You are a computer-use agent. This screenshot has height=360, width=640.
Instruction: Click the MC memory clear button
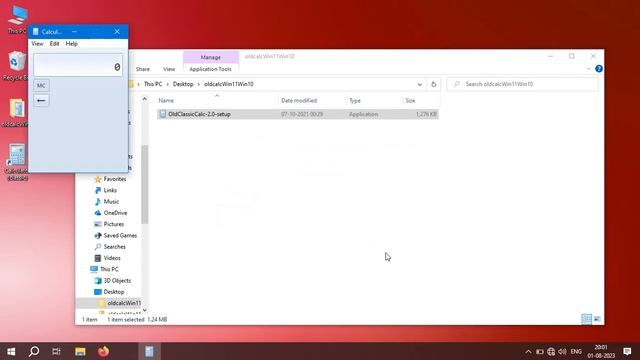tap(41, 85)
